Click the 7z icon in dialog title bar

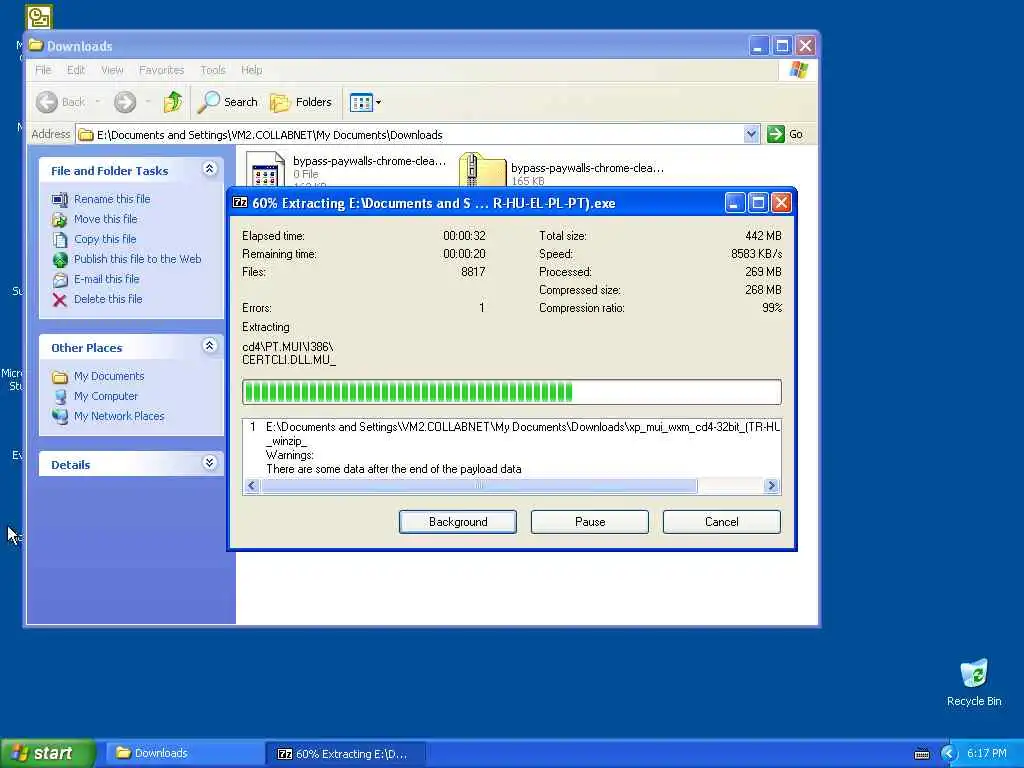click(240, 202)
